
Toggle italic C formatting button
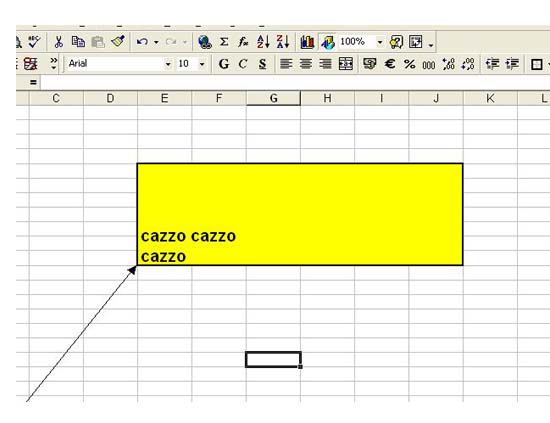[x=243, y=64]
